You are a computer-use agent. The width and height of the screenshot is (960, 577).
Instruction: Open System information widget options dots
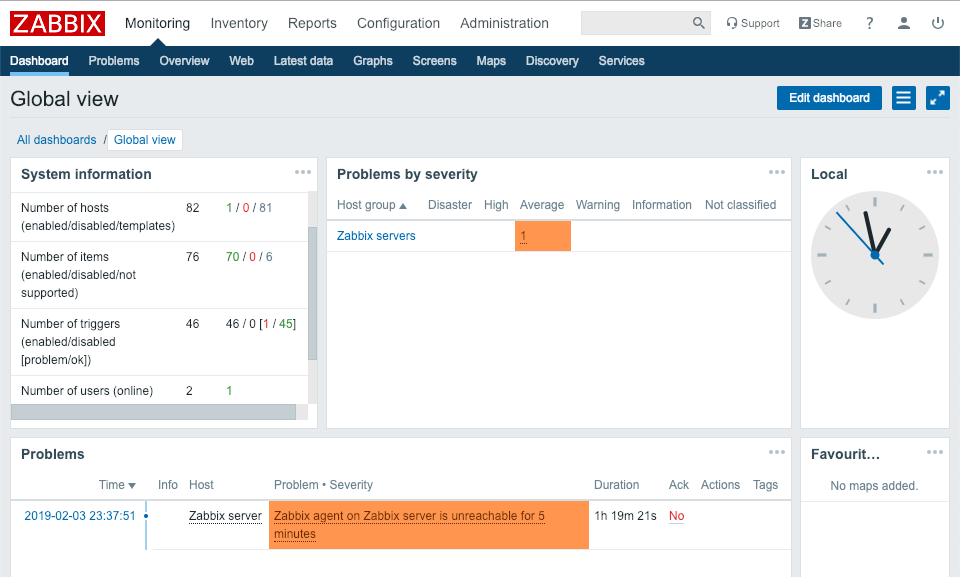click(302, 172)
